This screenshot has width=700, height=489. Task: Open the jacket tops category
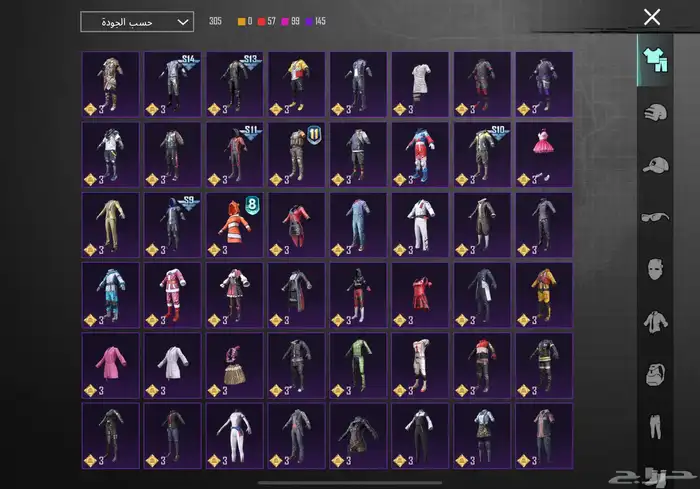[655, 321]
